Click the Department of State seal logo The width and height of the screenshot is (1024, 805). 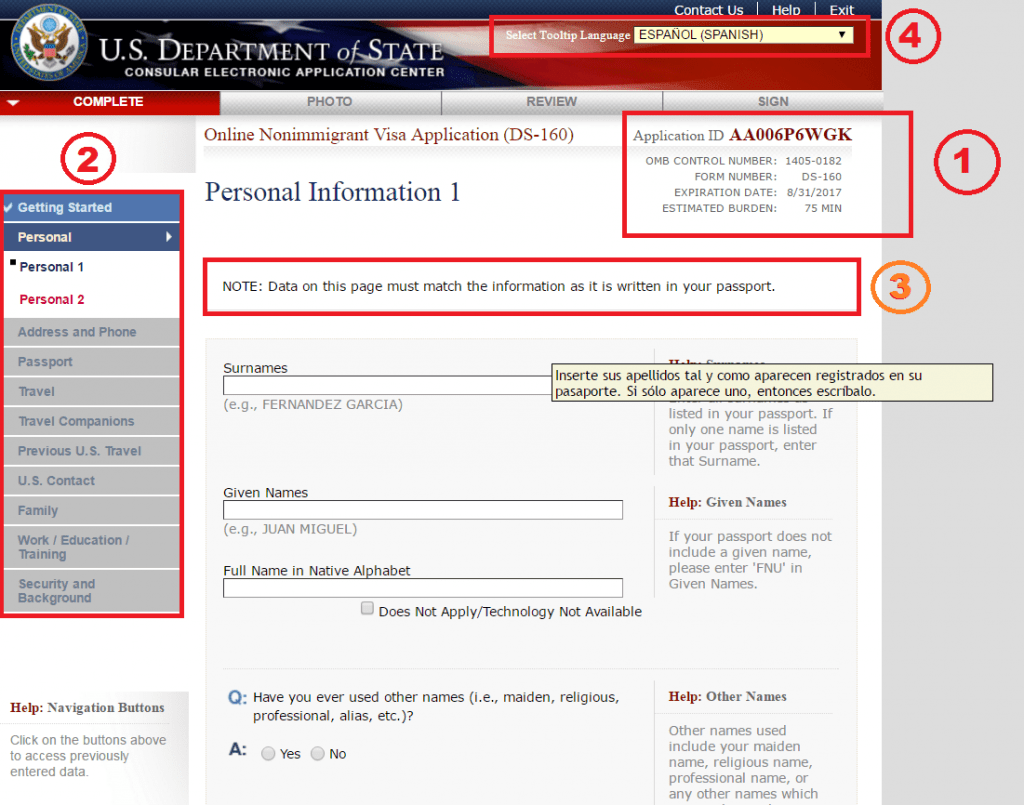click(50, 42)
